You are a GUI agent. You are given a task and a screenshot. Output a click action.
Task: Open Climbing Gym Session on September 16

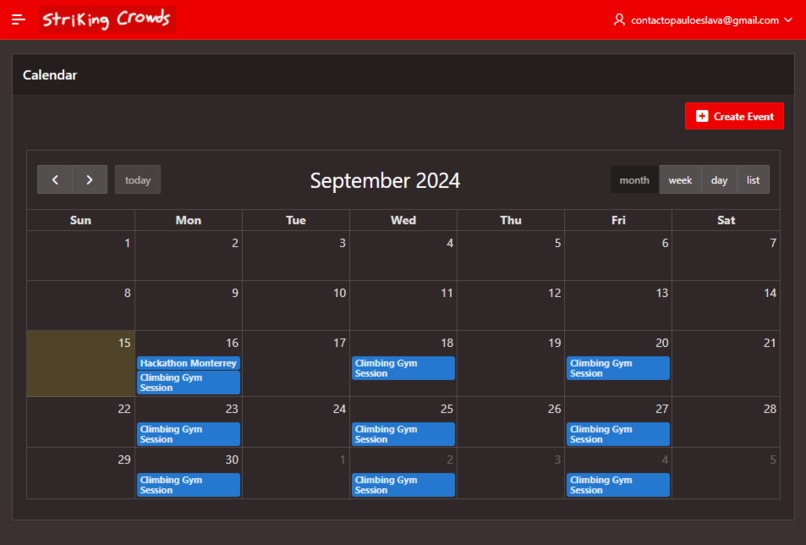188,383
